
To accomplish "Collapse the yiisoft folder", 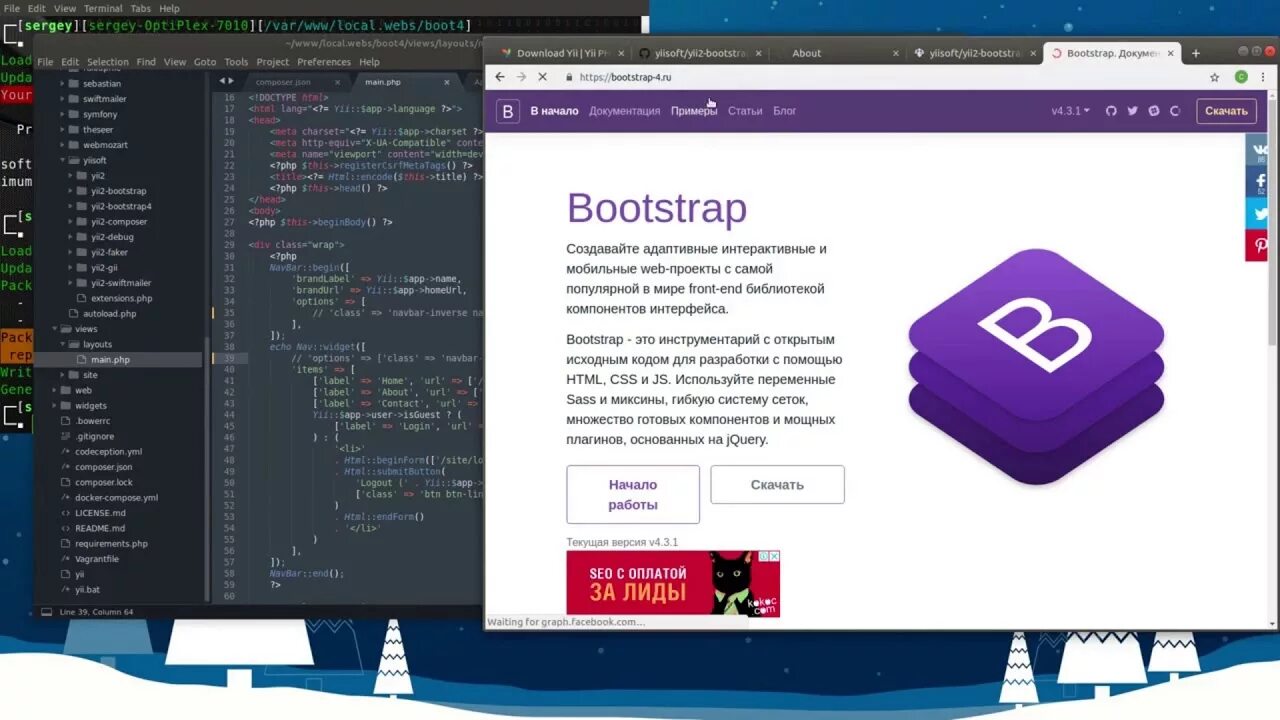I will [63, 160].
